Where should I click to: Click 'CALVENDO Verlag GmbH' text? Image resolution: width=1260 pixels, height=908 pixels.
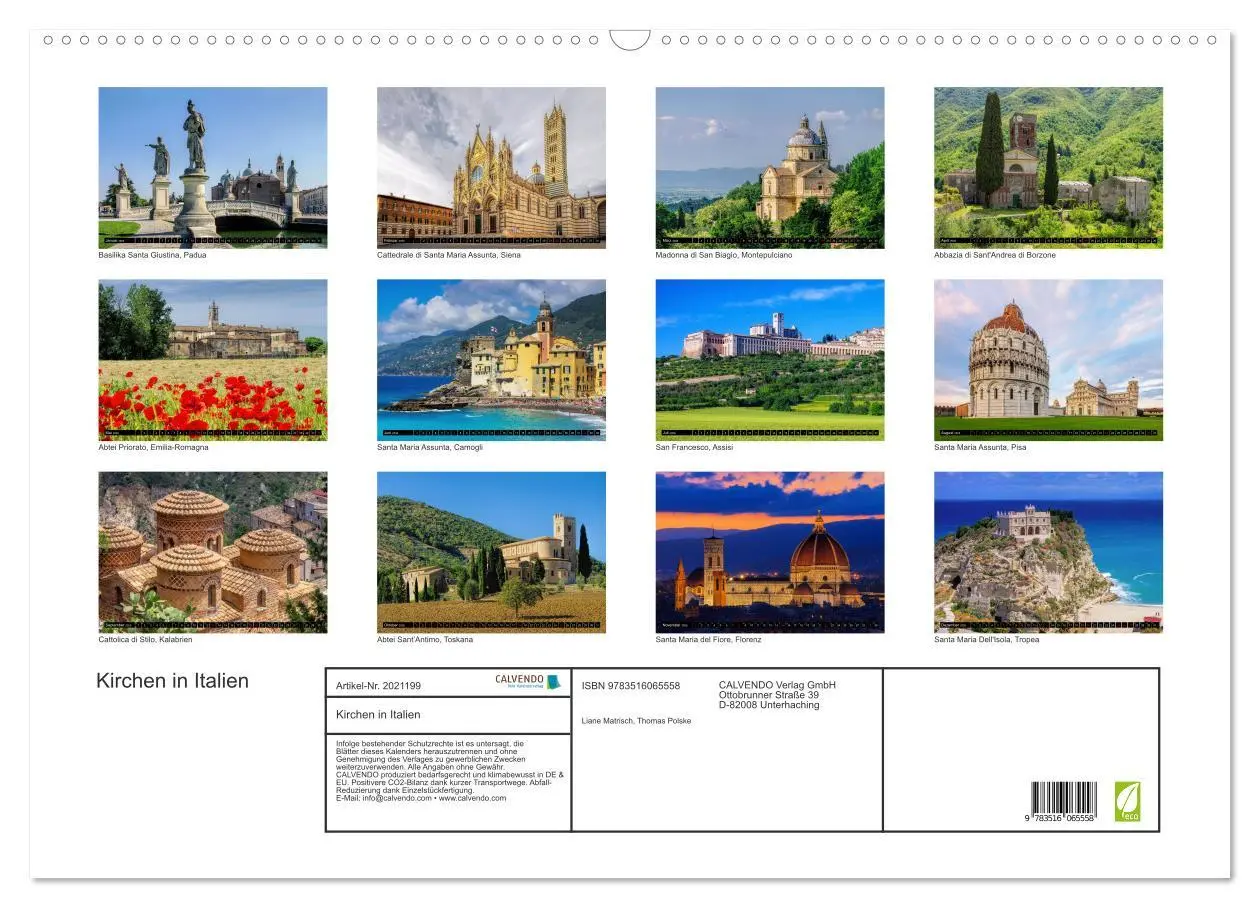[777, 685]
